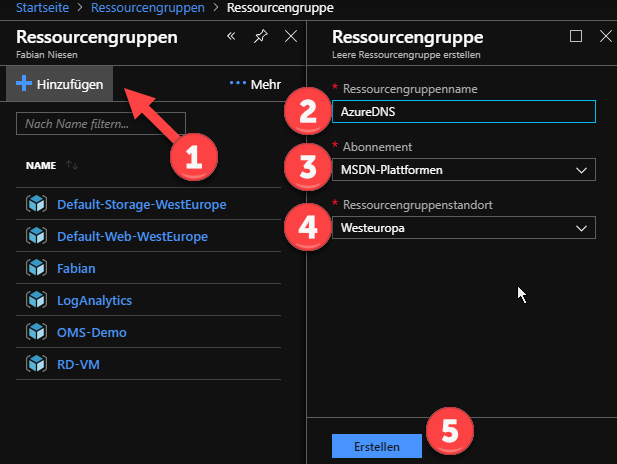Click the Hinzufügen add button
This screenshot has height=464, width=617.
59,84
